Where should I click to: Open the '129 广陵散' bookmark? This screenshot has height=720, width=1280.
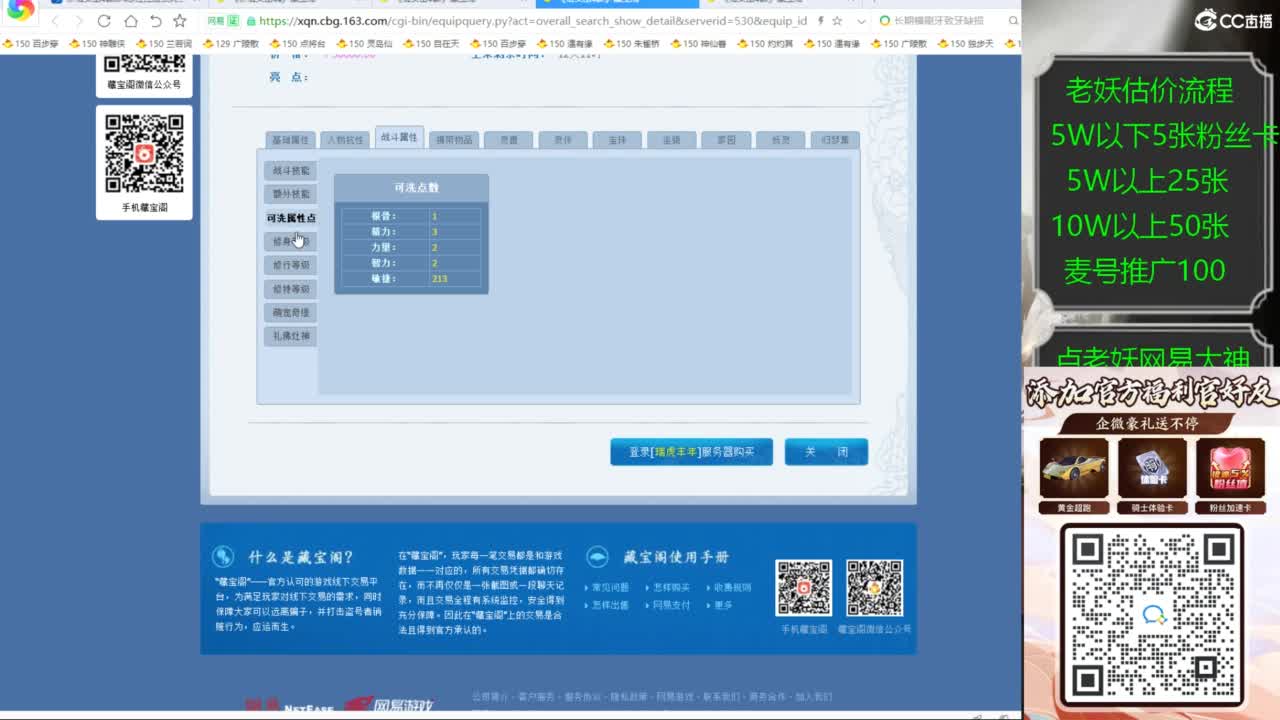click(231, 44)
